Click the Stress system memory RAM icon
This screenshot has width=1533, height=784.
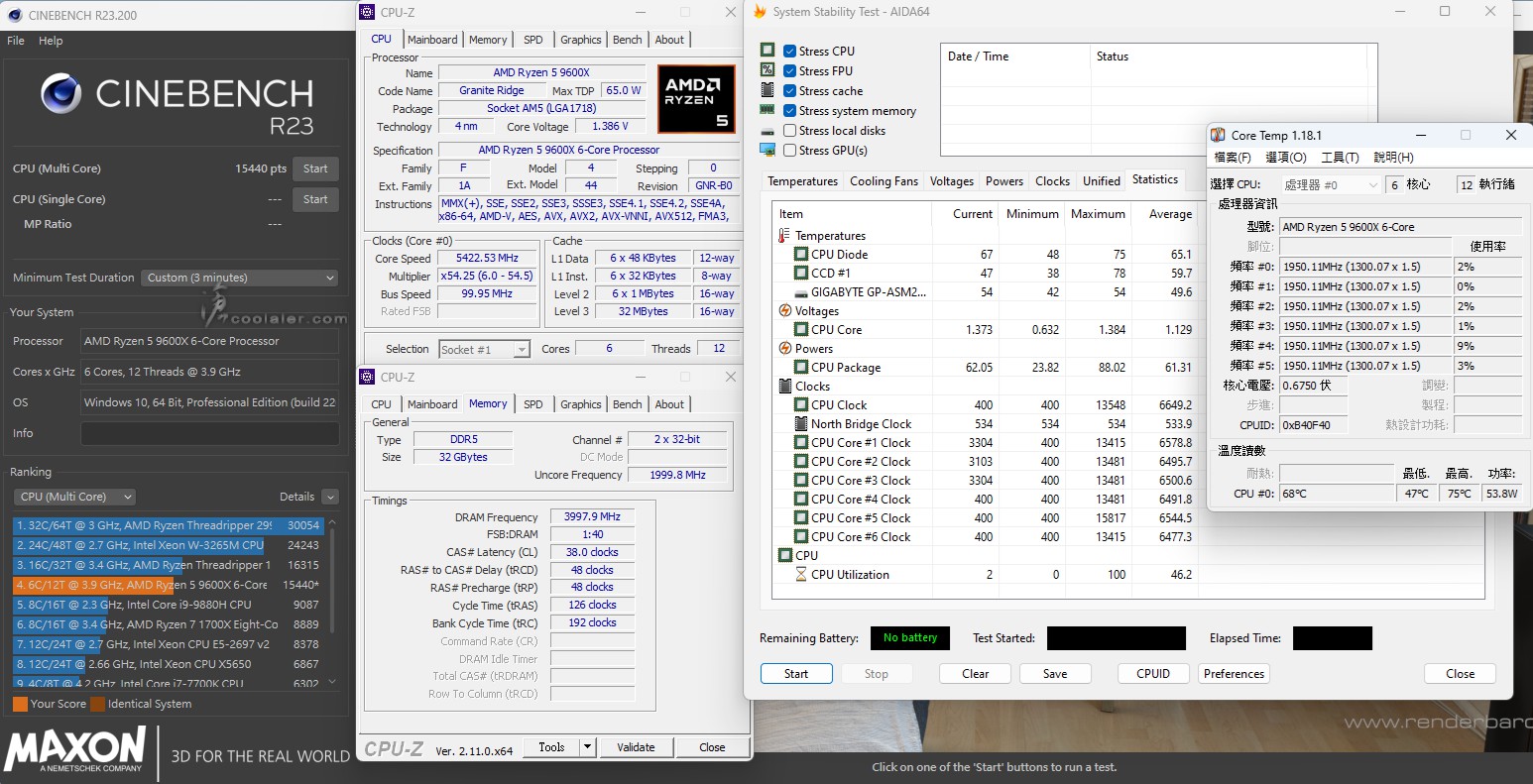coord(767,110)
